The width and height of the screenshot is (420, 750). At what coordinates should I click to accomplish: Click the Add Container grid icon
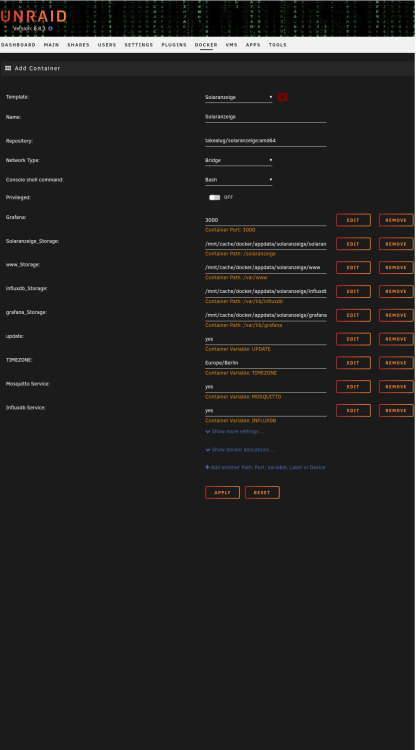(x=8, y=68)
